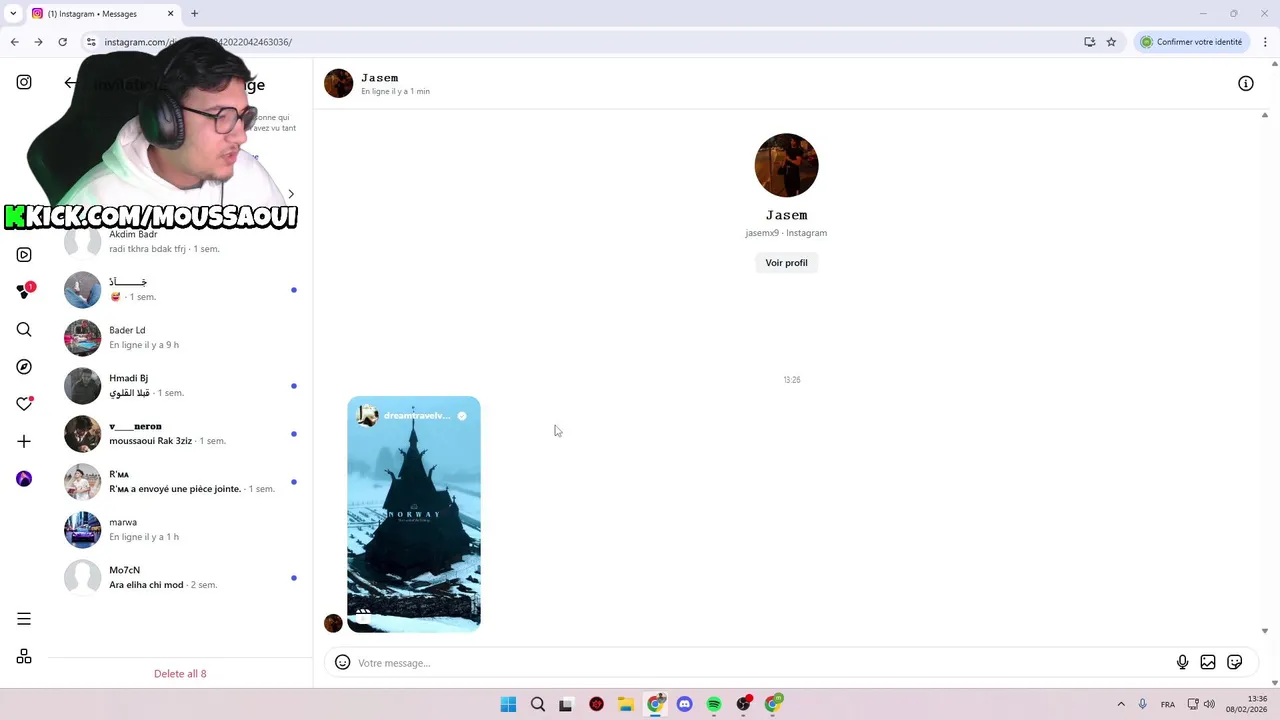Open Windows Start button
This screenshot has height=720, width=1280.
[x=508, y=704]
